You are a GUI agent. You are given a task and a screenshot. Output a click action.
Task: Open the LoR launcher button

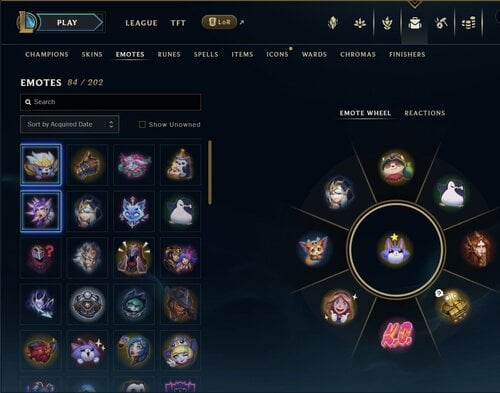[x=219, y=22]
